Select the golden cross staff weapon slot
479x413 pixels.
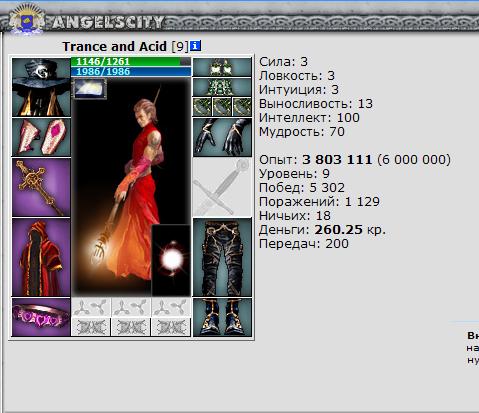[x=41, y=188]
